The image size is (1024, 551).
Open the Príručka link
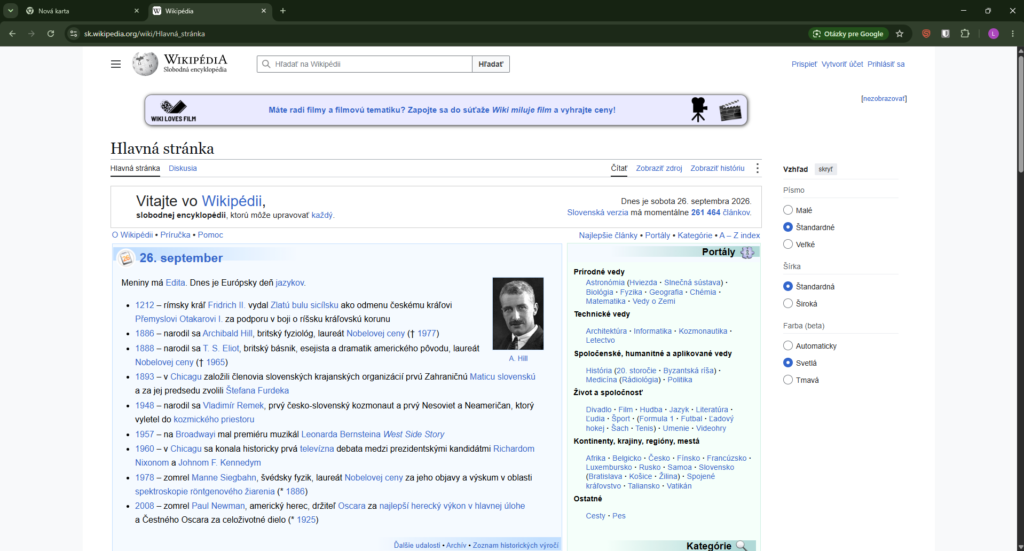tap(175, 235)
